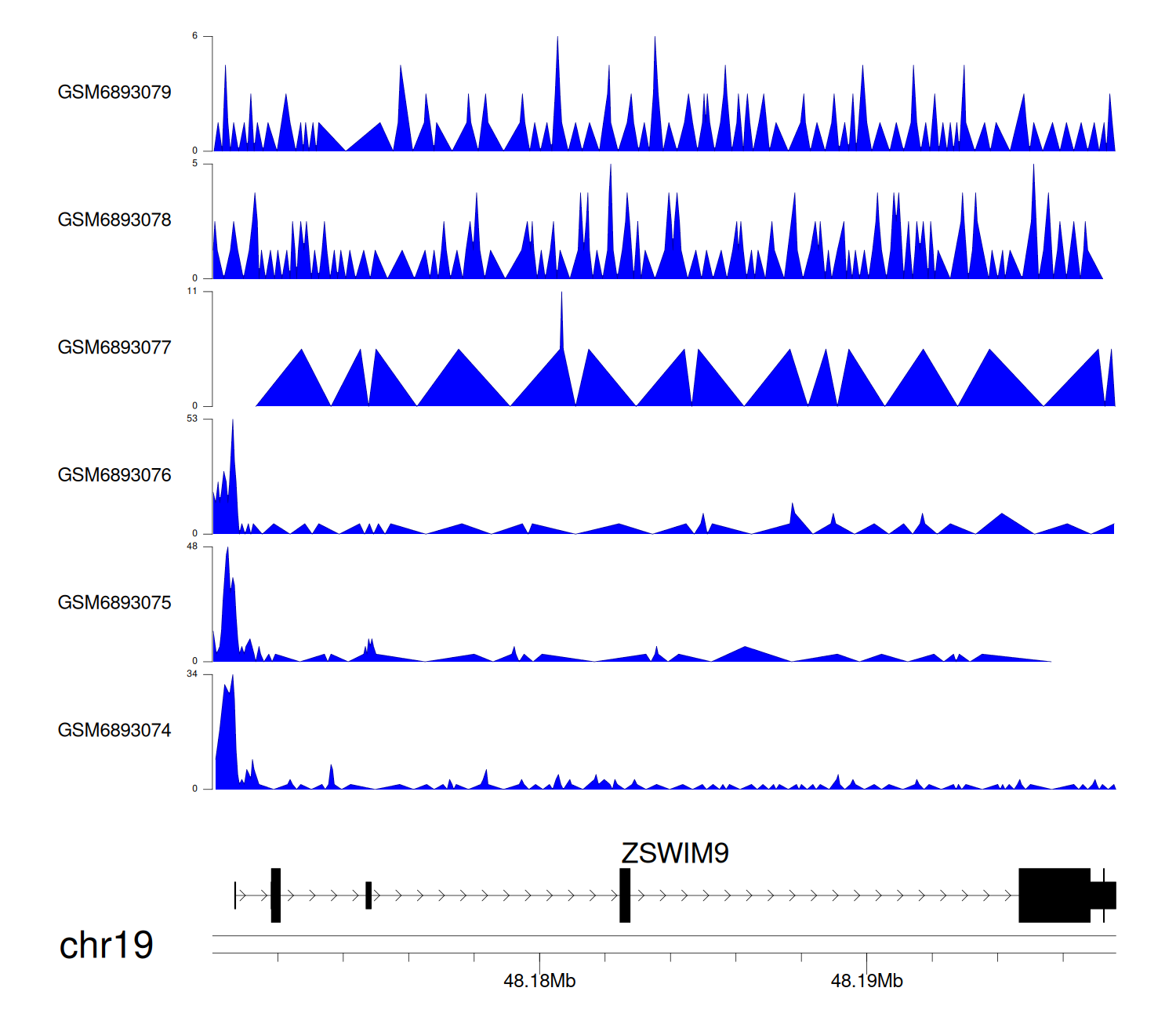This screenshot has height=1035, width=1176.
Task: Select the first tall exon of ZSWIM9
Action: click(x=276, y=895)
